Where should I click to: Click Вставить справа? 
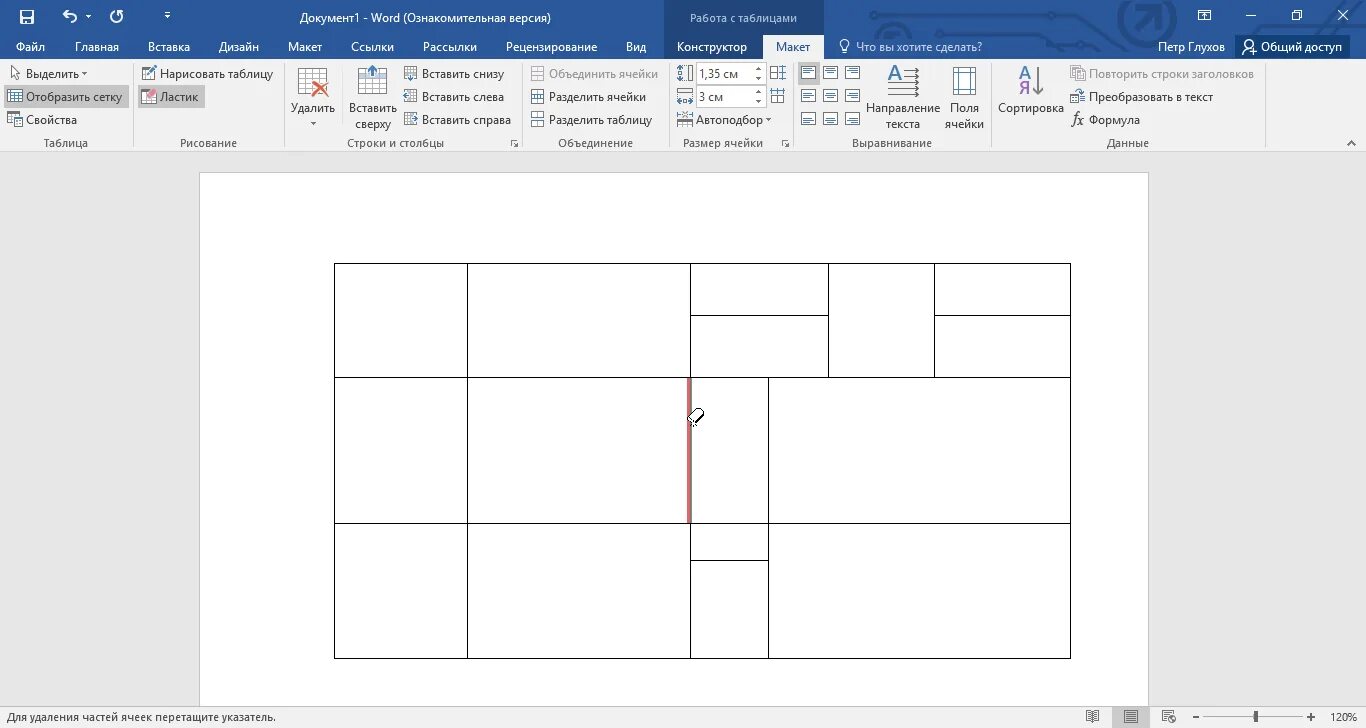(x=458, y=120)
